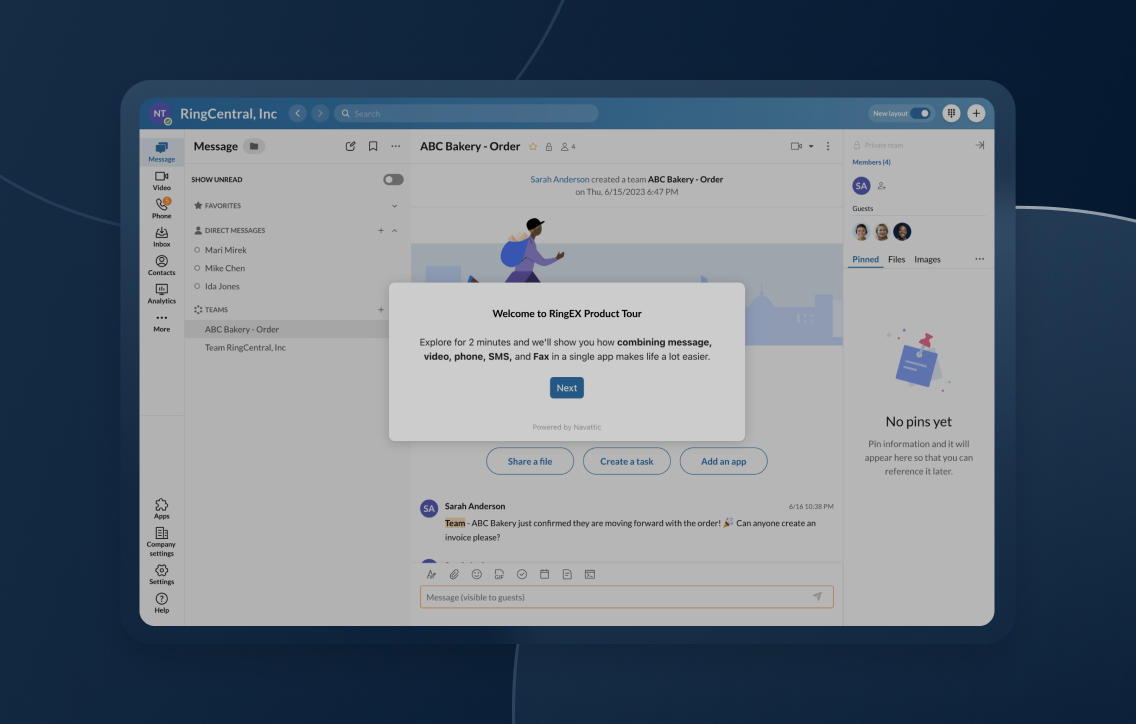Open Contacts from the navigation rail
1136x724 pixels.
pos(161,264)
